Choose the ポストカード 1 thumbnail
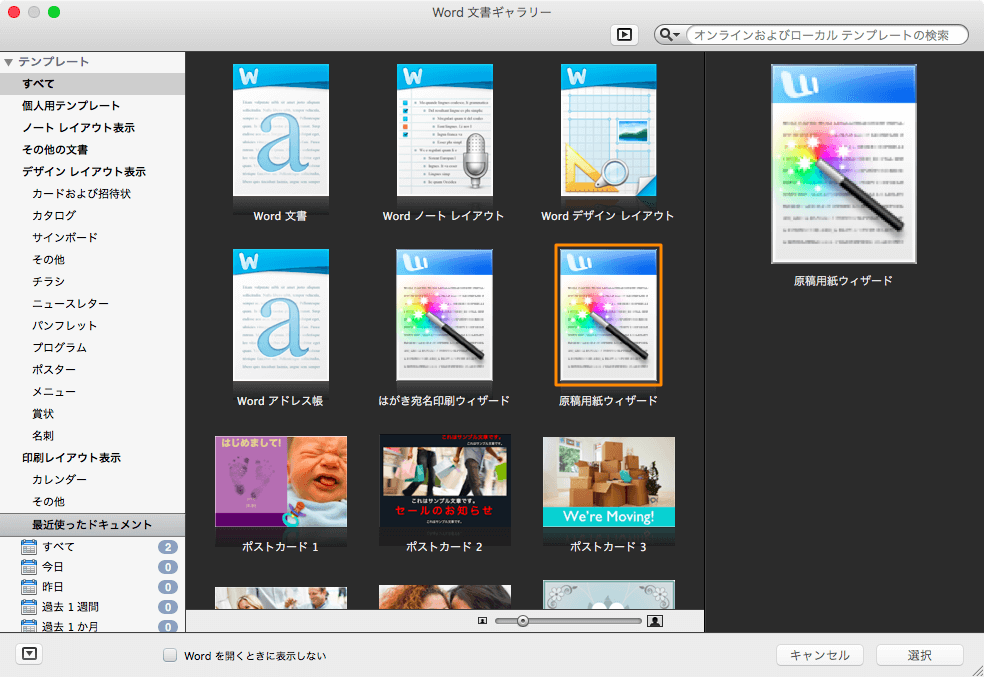 point(281,481)
